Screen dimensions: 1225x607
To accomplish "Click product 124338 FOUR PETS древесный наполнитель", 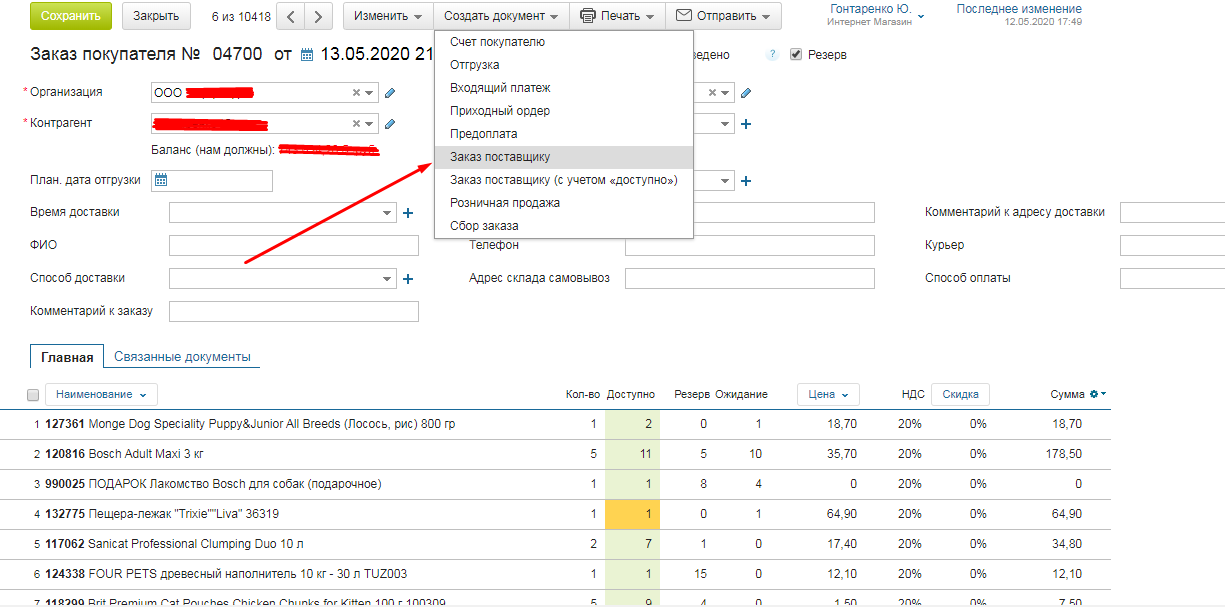I will pyautogui.click(x=226, y=575).
